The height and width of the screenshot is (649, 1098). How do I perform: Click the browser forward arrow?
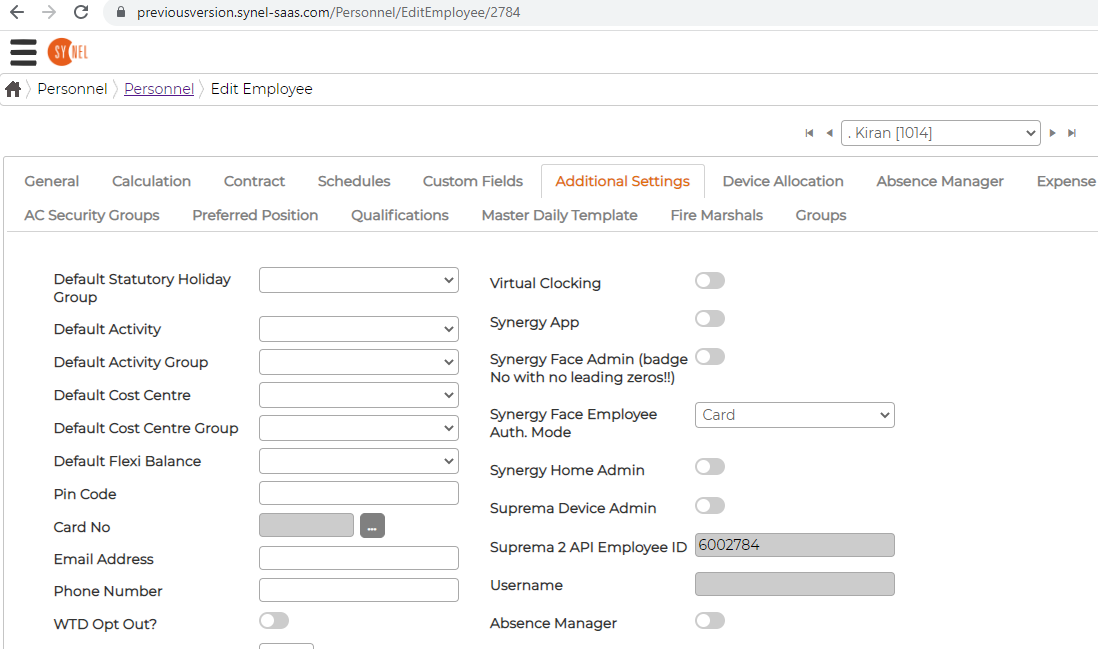(49, 12)
